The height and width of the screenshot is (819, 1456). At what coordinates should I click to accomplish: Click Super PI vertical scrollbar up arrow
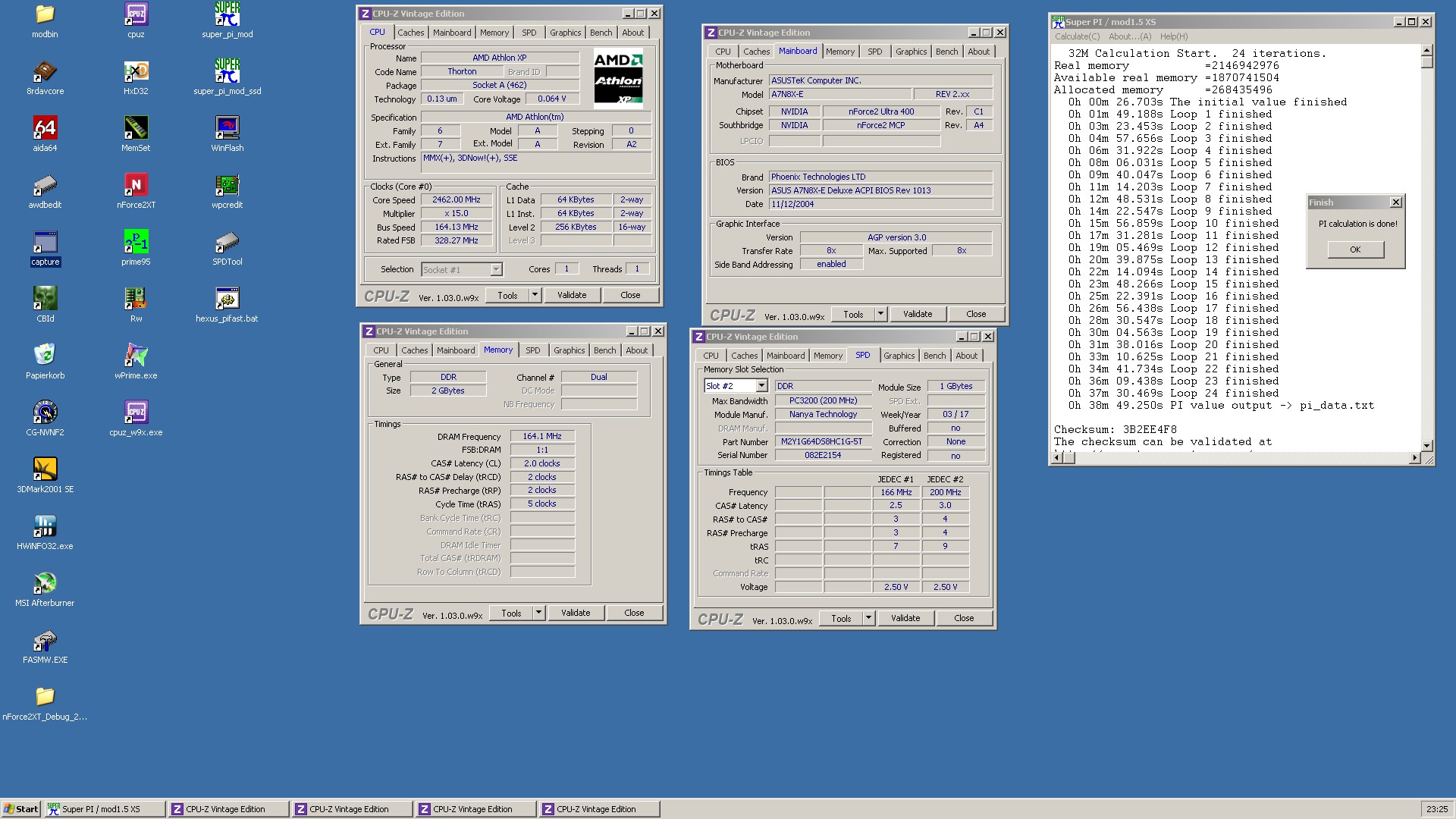point(1426,50)
